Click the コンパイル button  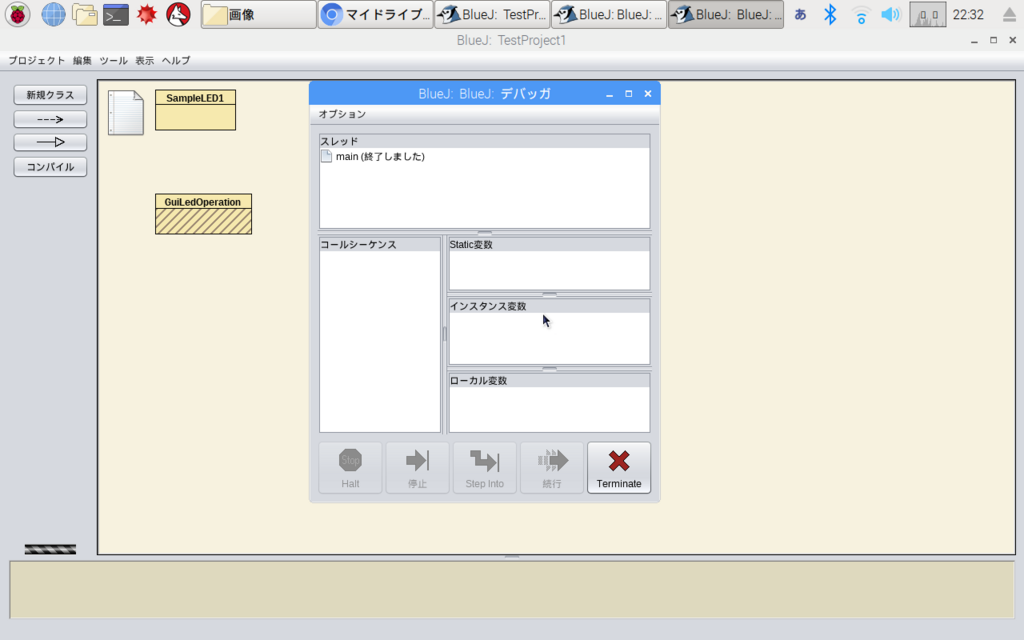(x=50, y=167)
